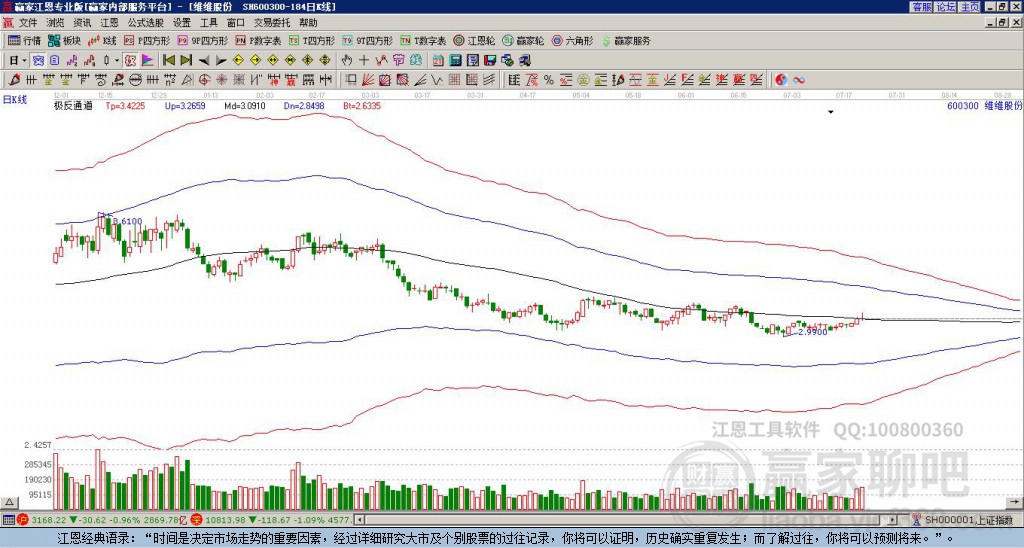The width and height of the screenshot is (1024, 548).
Task: Click the 客服 button
Action: point(921,7)
